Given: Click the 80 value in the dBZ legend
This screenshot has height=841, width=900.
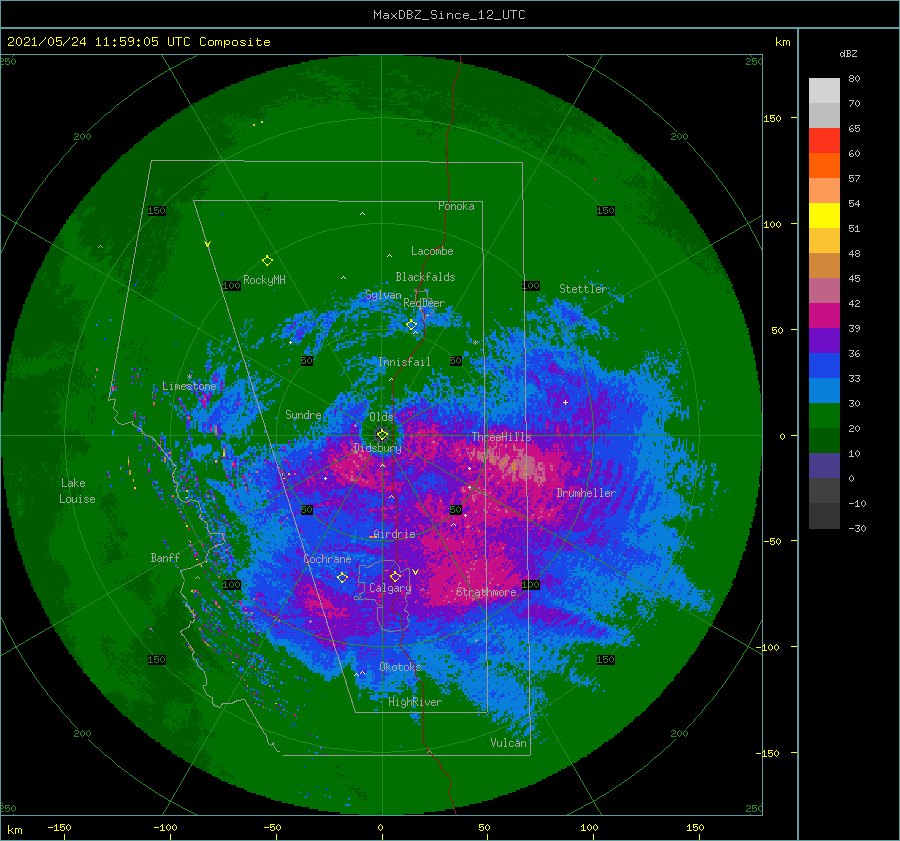Looking at the screenshot, I should point(854,79).
